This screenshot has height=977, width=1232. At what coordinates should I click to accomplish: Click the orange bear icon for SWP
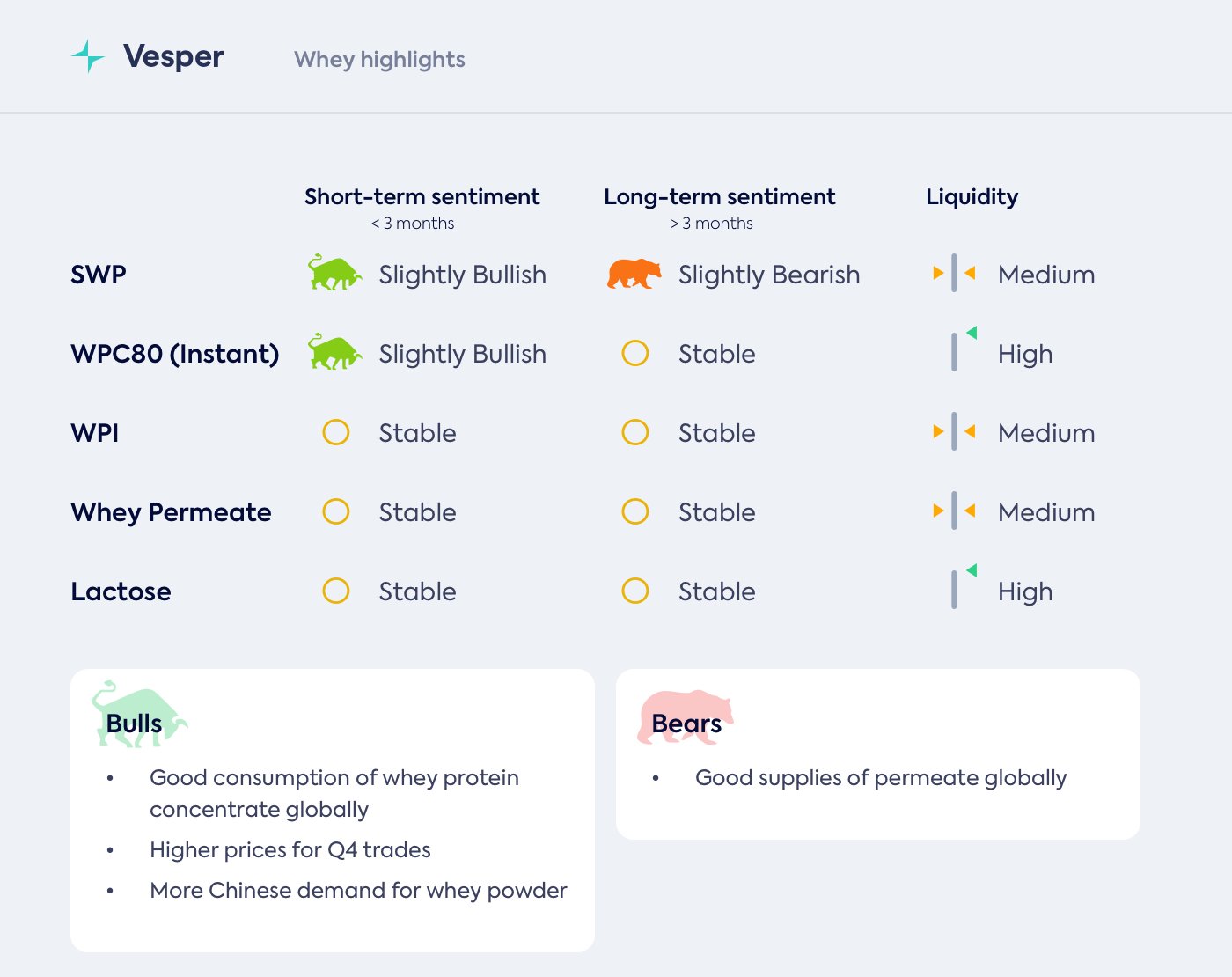(634, 274)
